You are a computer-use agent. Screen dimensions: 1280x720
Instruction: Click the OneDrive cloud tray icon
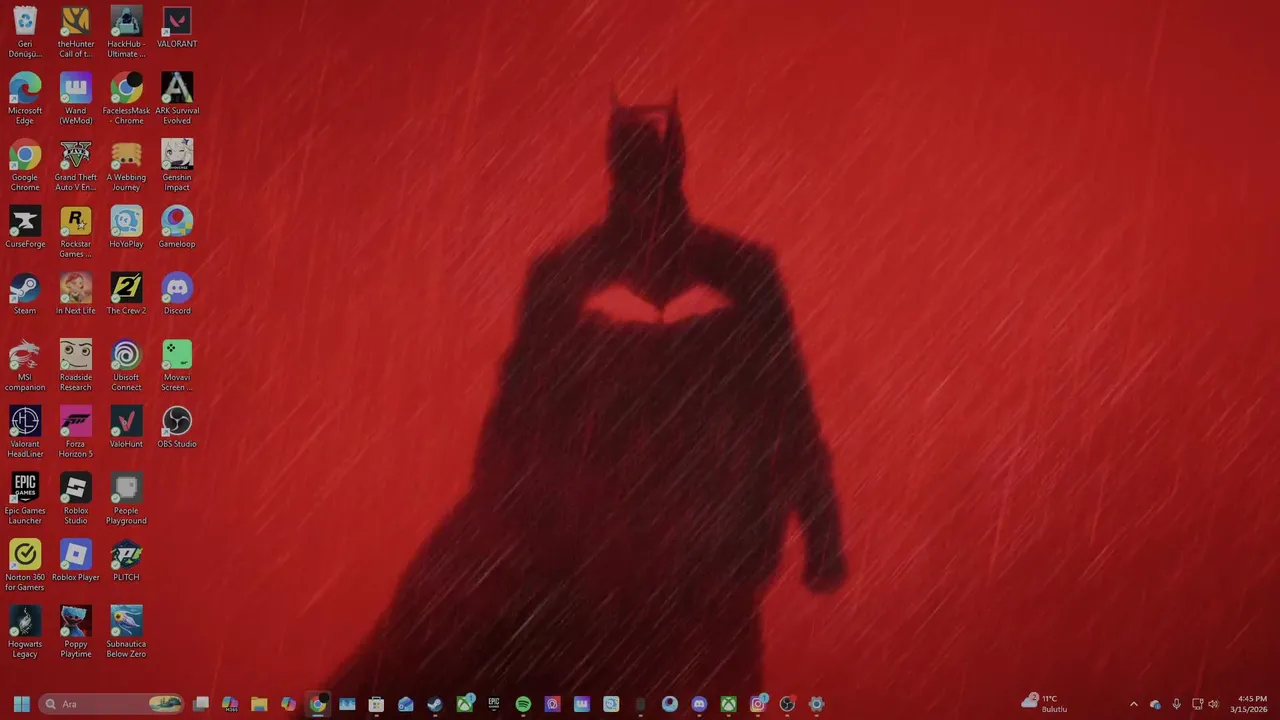tap(1155, 704)
